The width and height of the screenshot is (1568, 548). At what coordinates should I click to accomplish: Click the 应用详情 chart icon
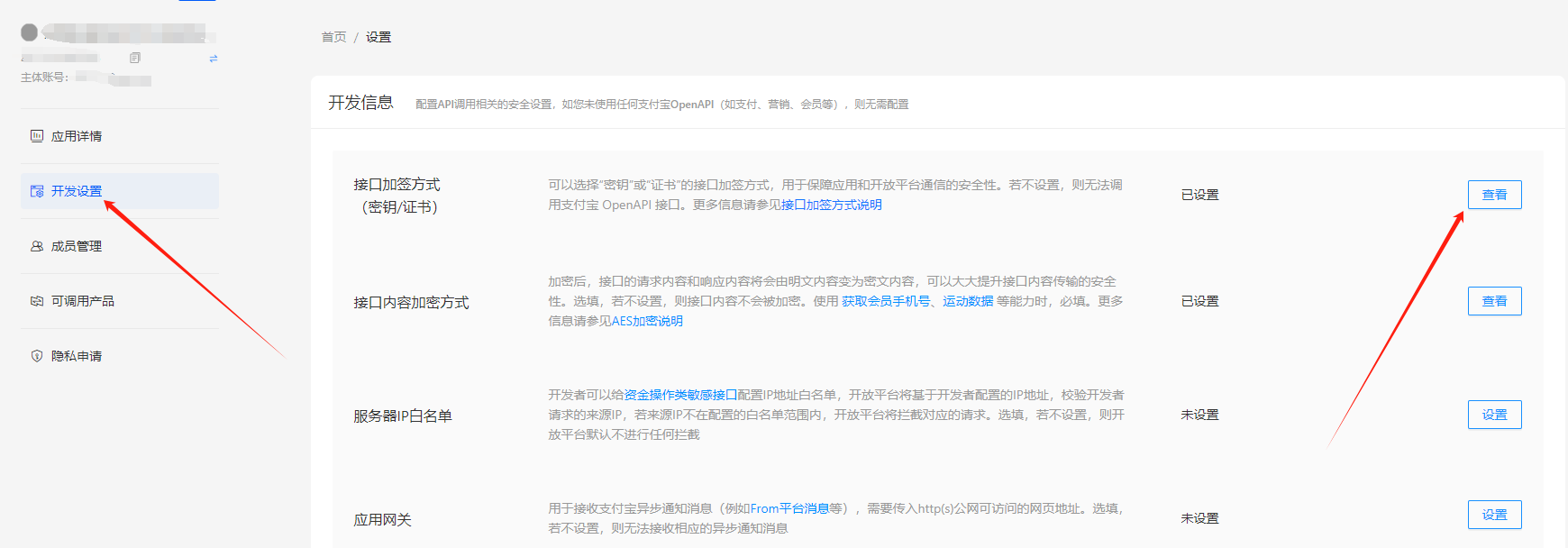pos(37,136)
